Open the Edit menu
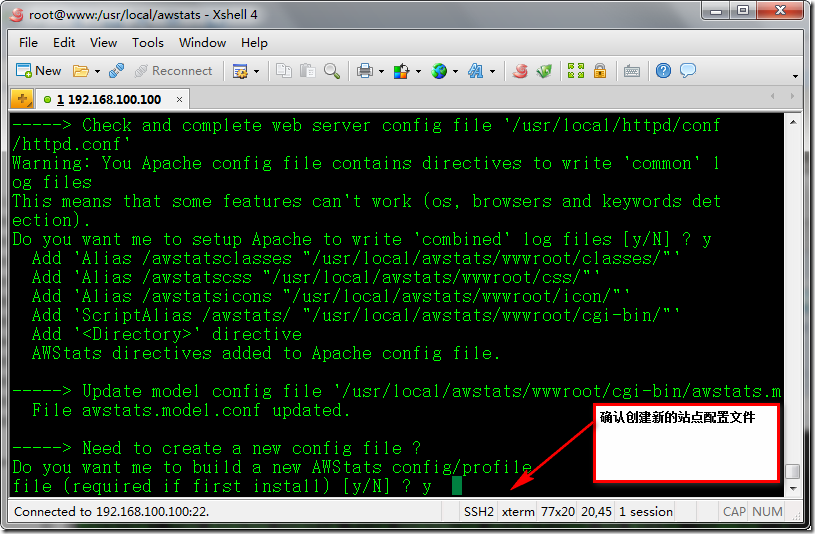This screenshot has height=534, width=815. click(x=64, y=43)
